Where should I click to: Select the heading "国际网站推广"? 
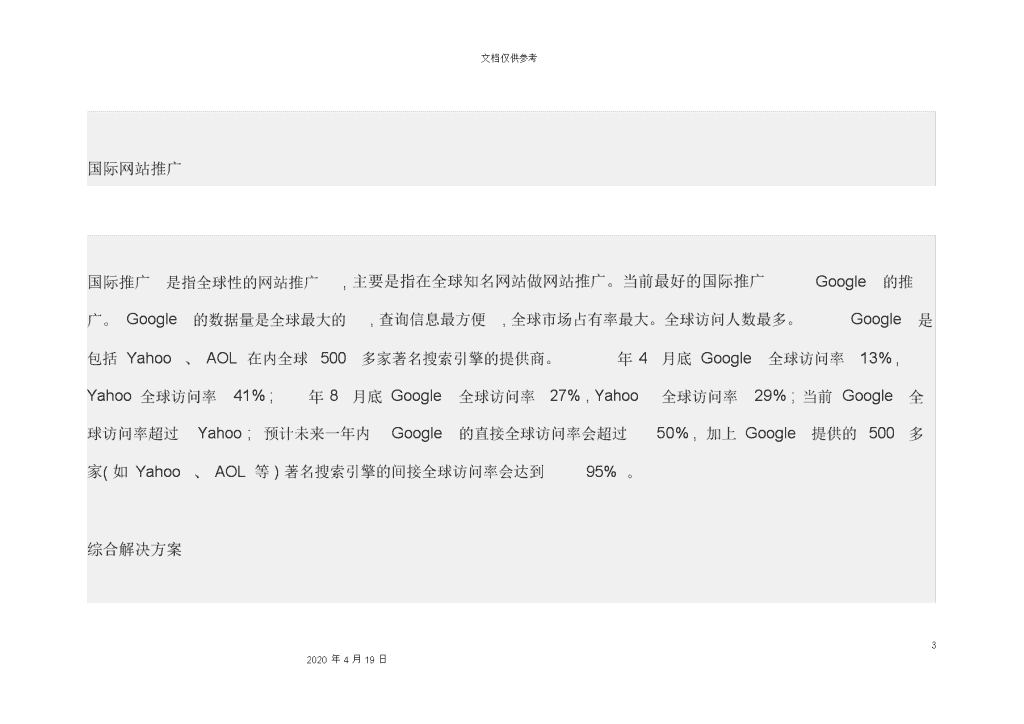tap(135, 168)
